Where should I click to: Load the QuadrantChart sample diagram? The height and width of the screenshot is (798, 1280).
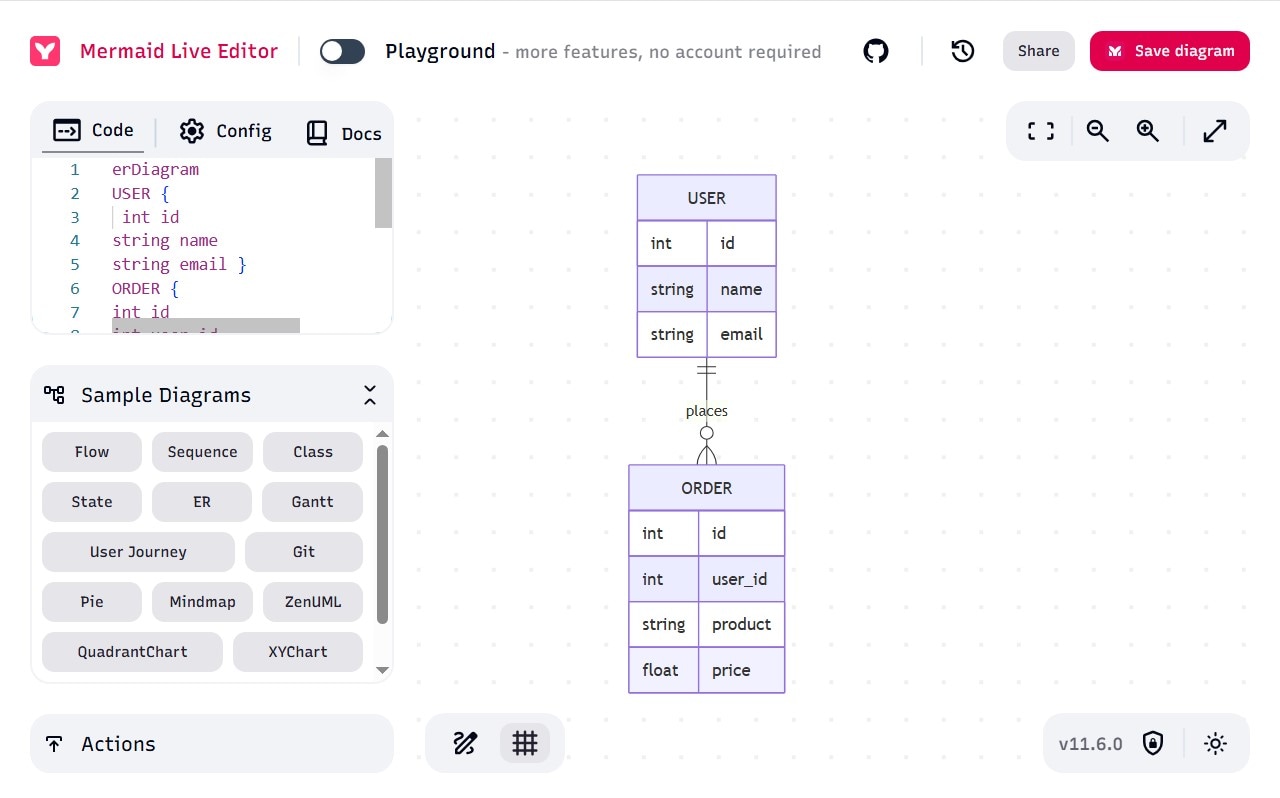click(x=132, y=652)
